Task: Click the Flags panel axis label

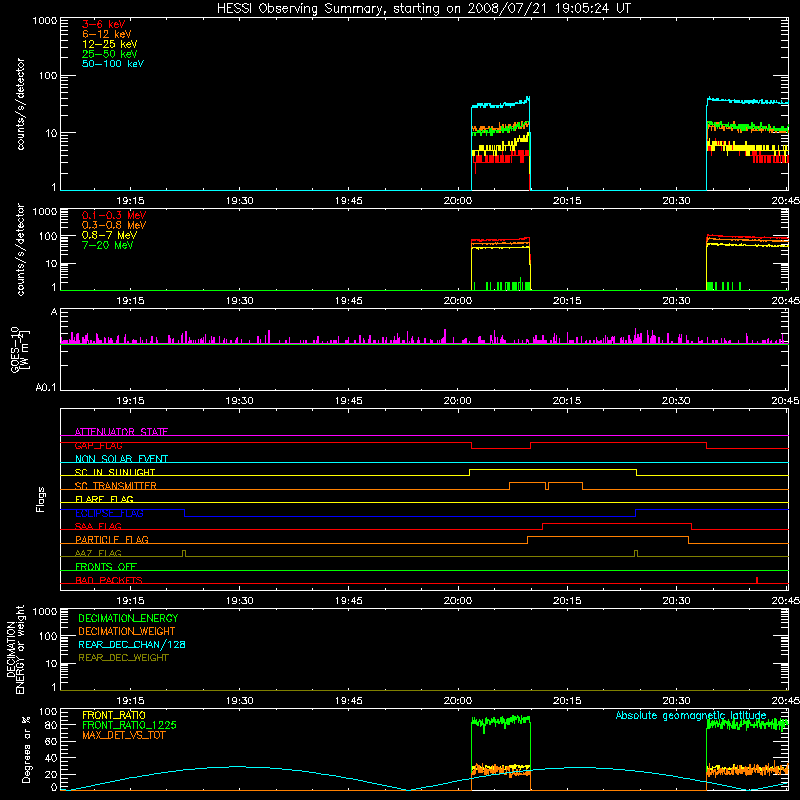Action: pos(41,499)
